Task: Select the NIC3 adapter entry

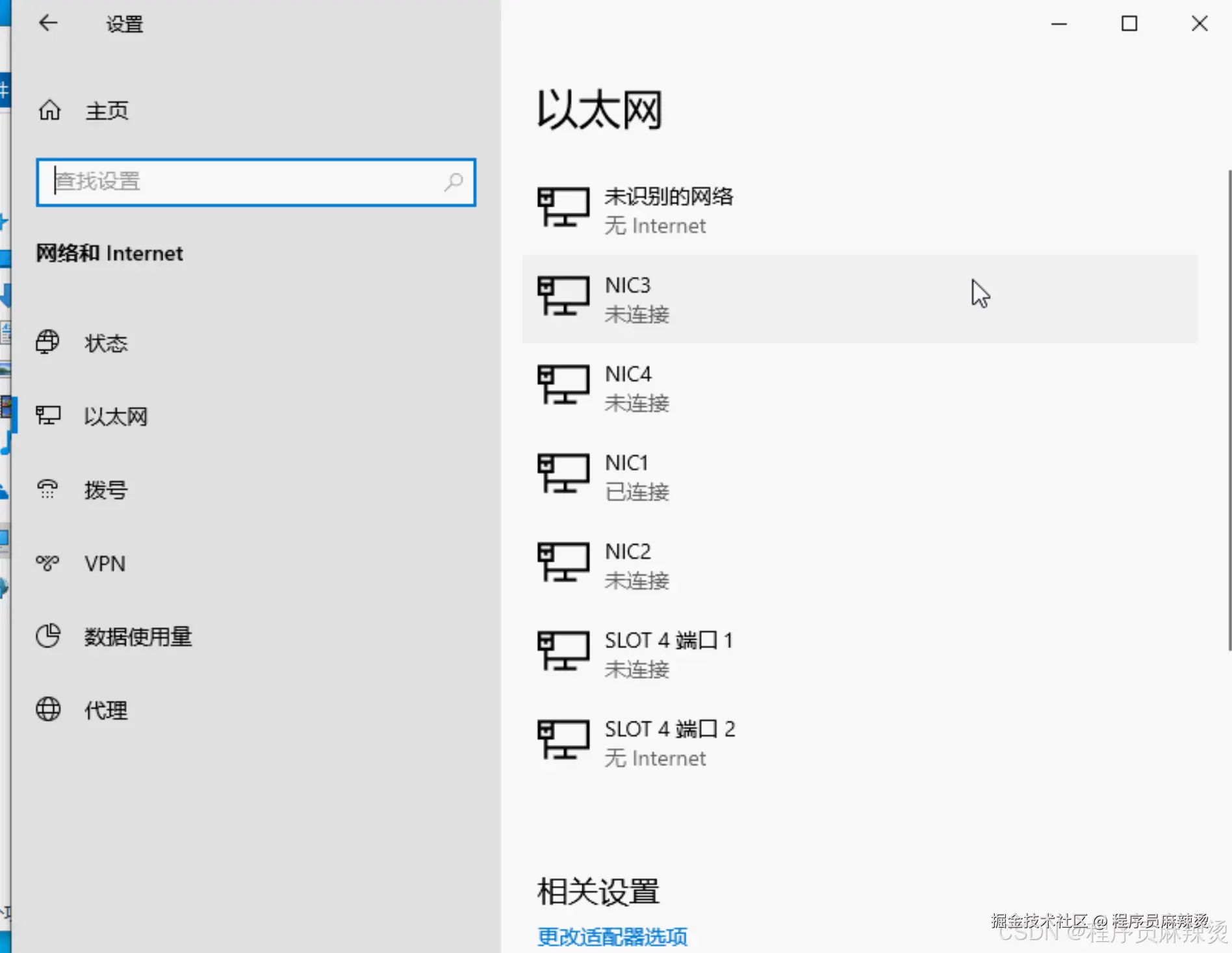Action: 637,298
